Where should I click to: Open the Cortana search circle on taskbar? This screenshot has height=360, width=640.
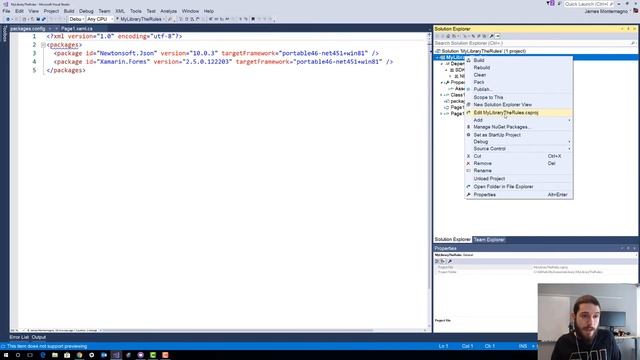[18, 355]
